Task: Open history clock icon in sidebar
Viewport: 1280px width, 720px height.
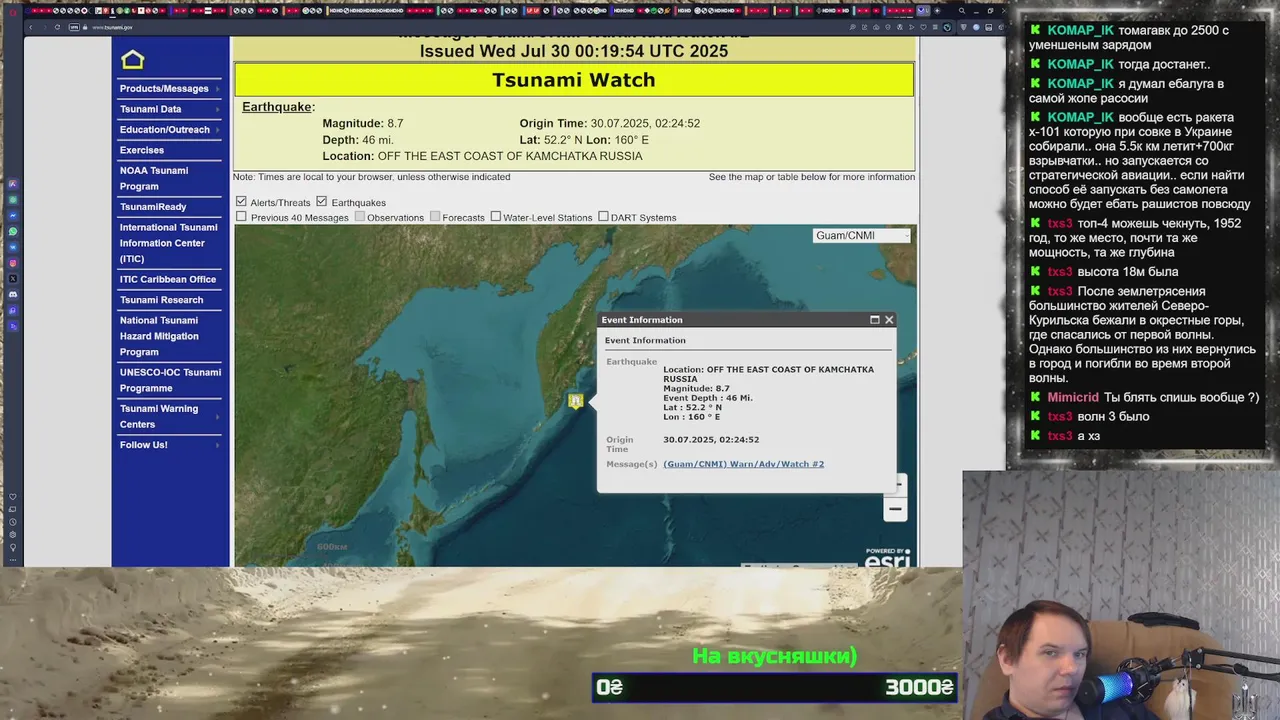Action: coord(13,522)
